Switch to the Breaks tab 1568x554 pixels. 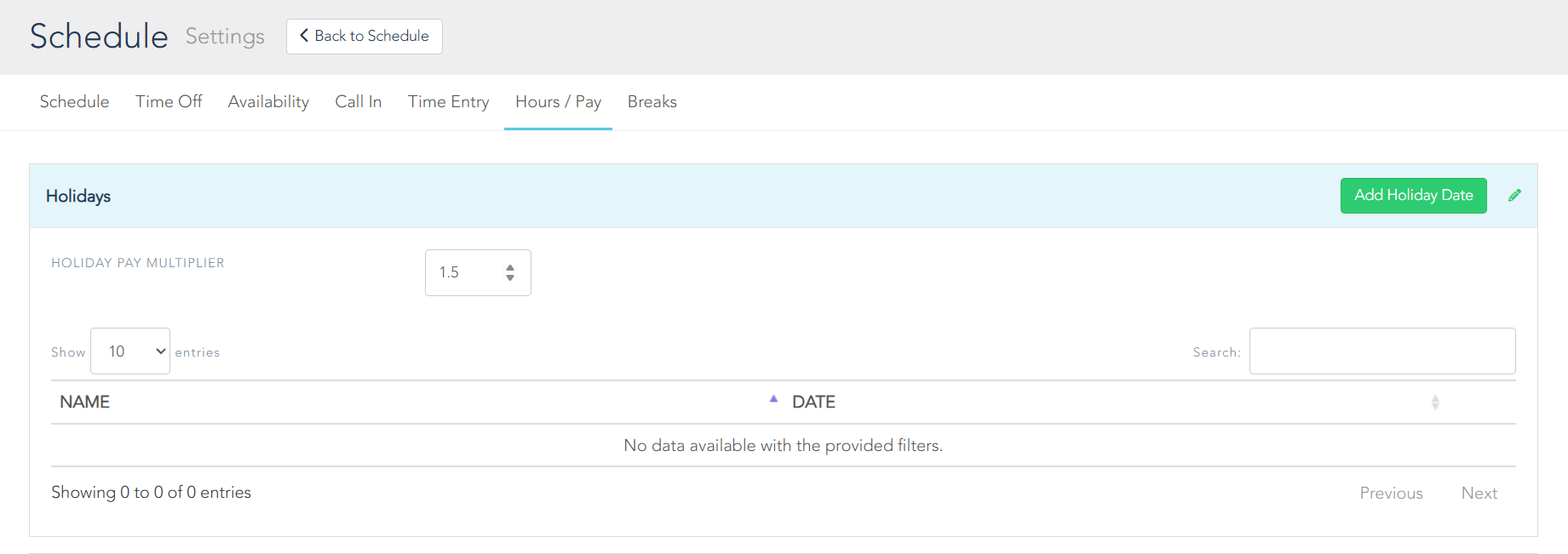(652, 102)
